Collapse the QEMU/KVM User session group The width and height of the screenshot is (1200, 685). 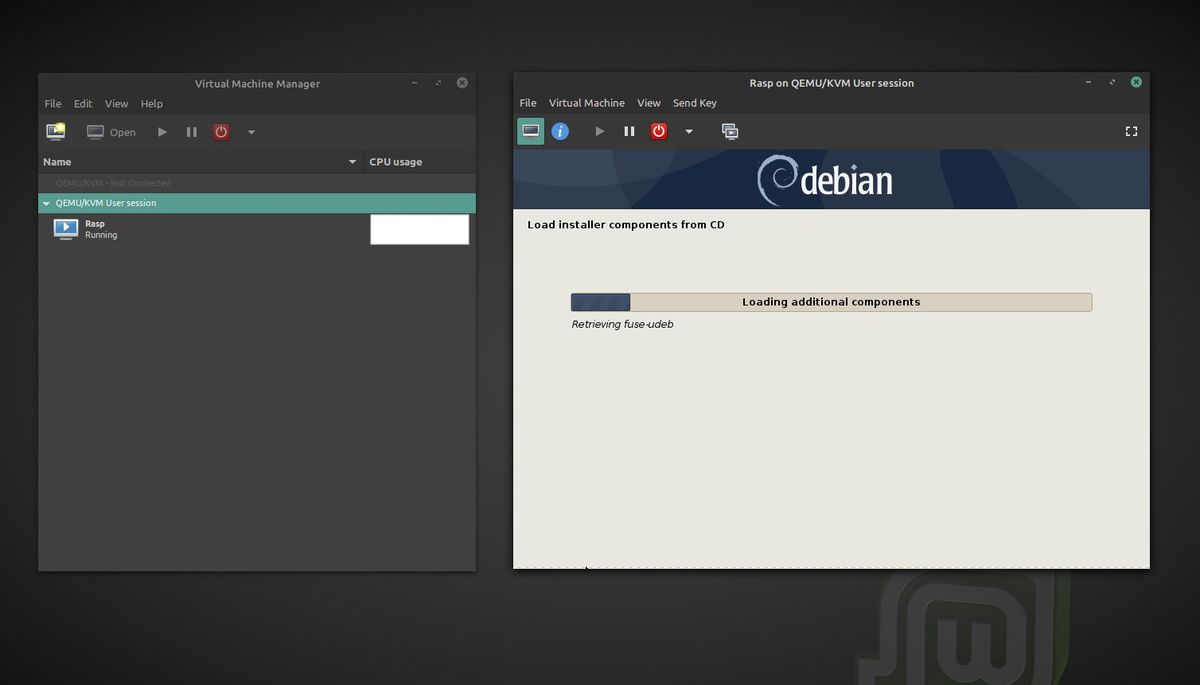(x=45, y=202)
